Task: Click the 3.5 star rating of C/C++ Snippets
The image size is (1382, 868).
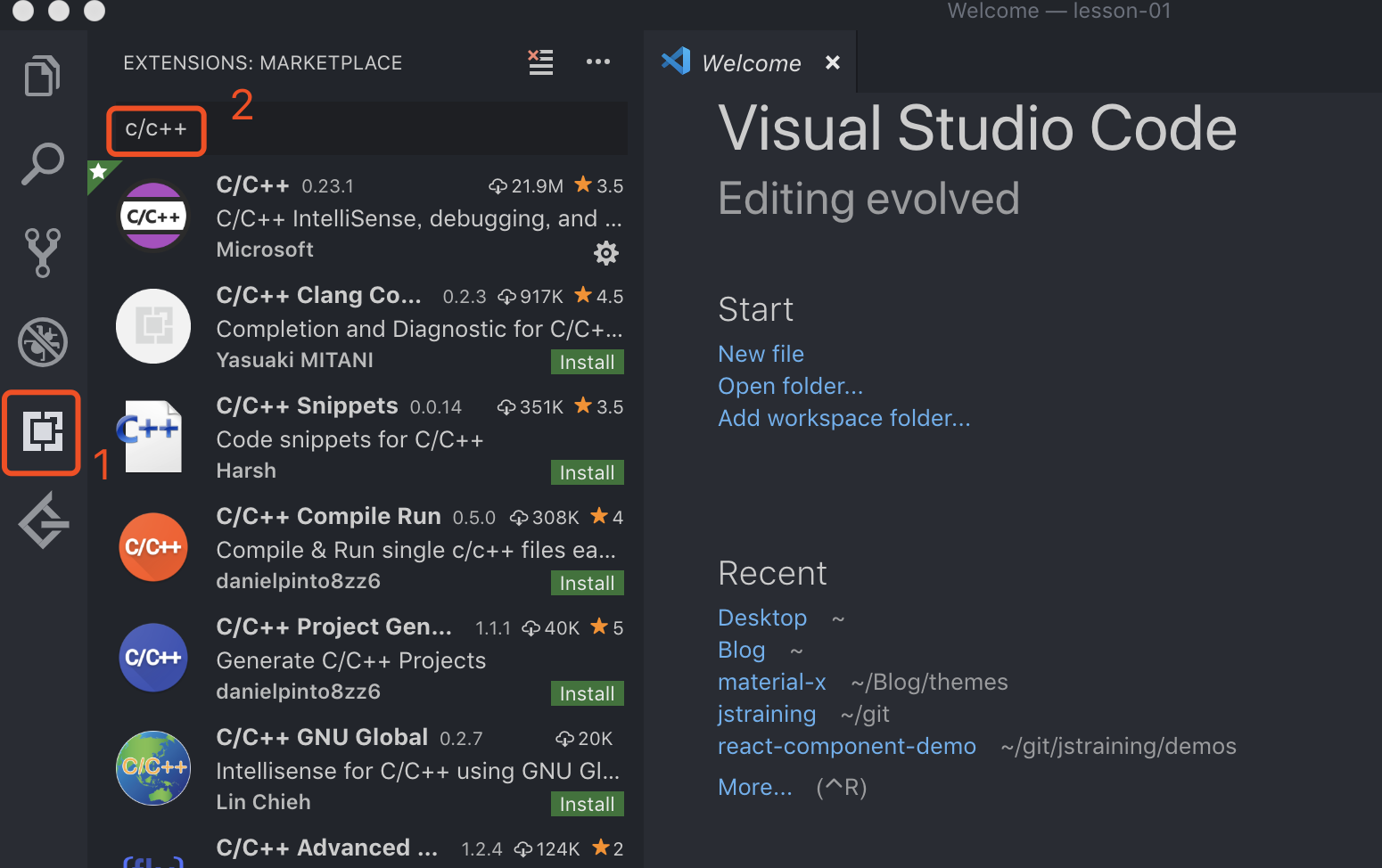Action: pyautogui.click(x=599, y=406)
